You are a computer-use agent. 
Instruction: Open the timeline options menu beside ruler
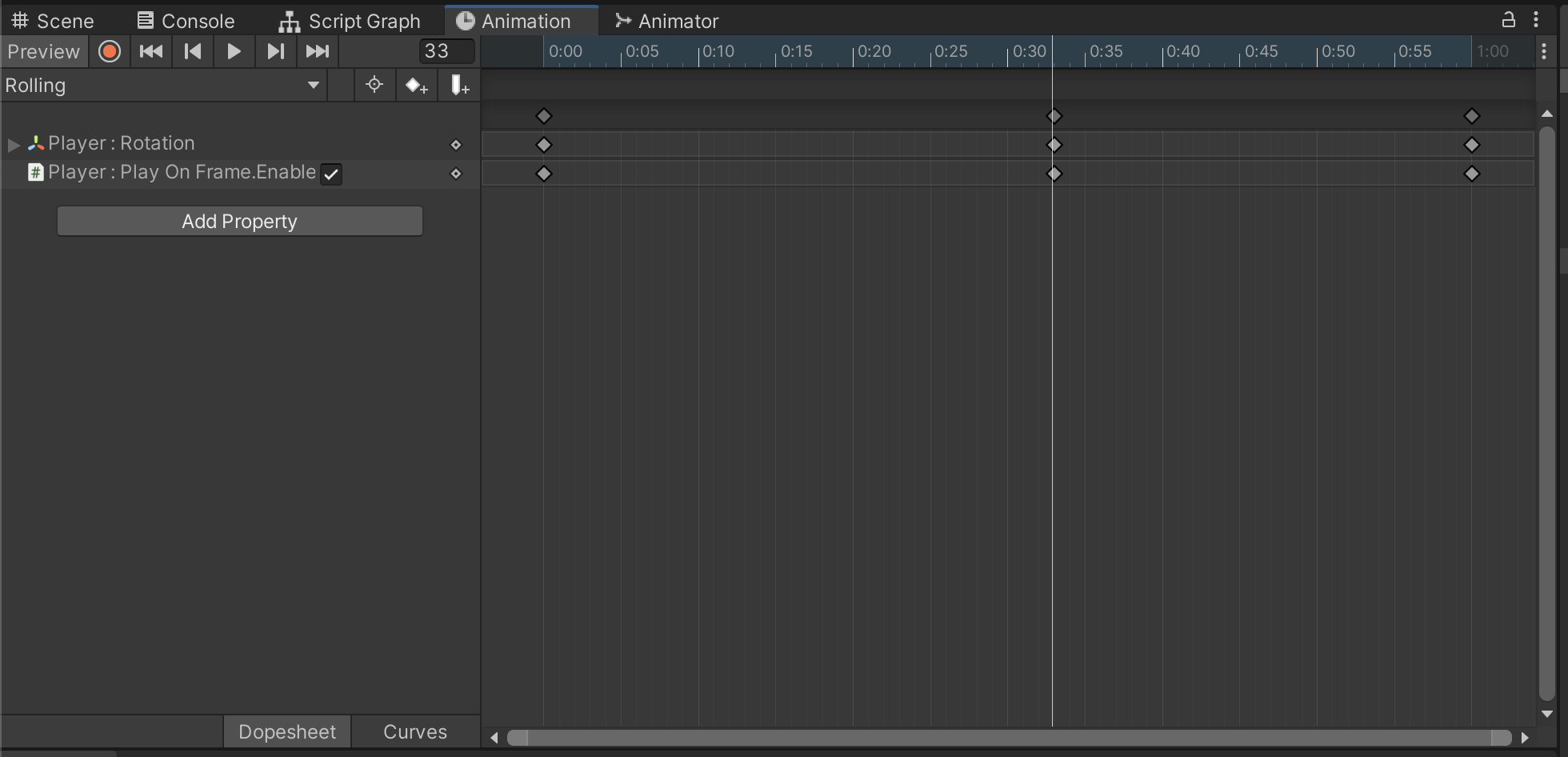click(x=1544, y=51)
